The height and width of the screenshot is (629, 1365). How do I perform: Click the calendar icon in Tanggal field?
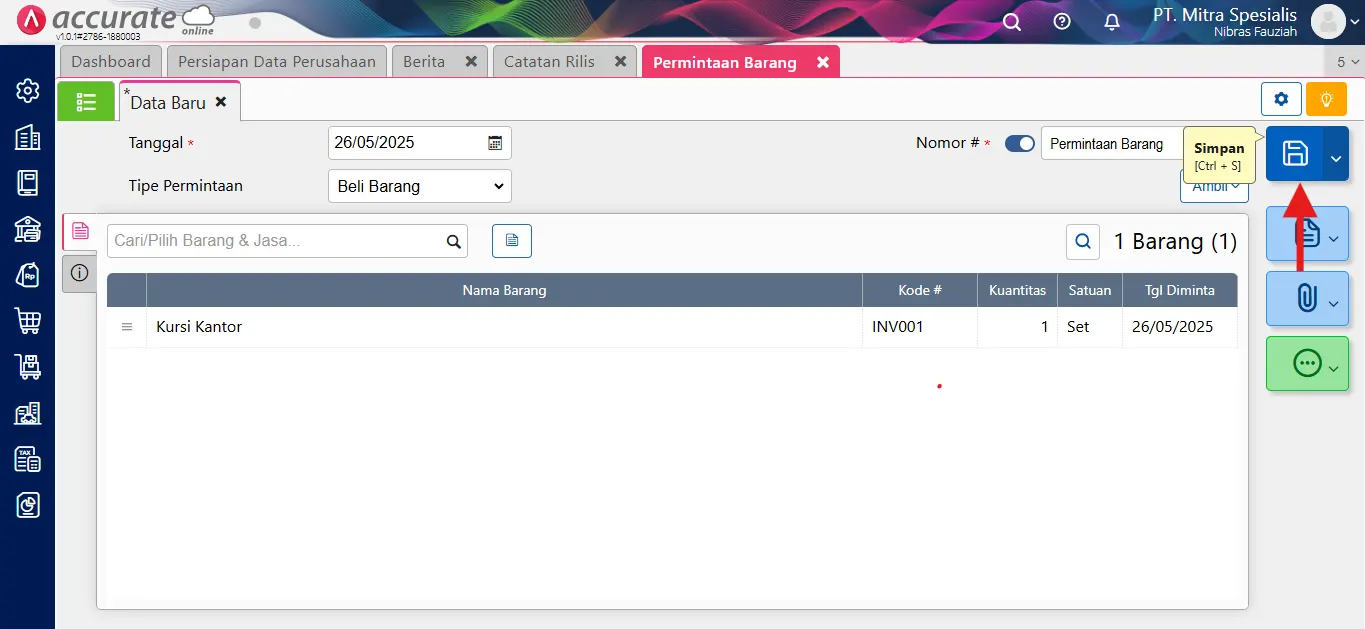pyautogui.click(x=495, y=143)
